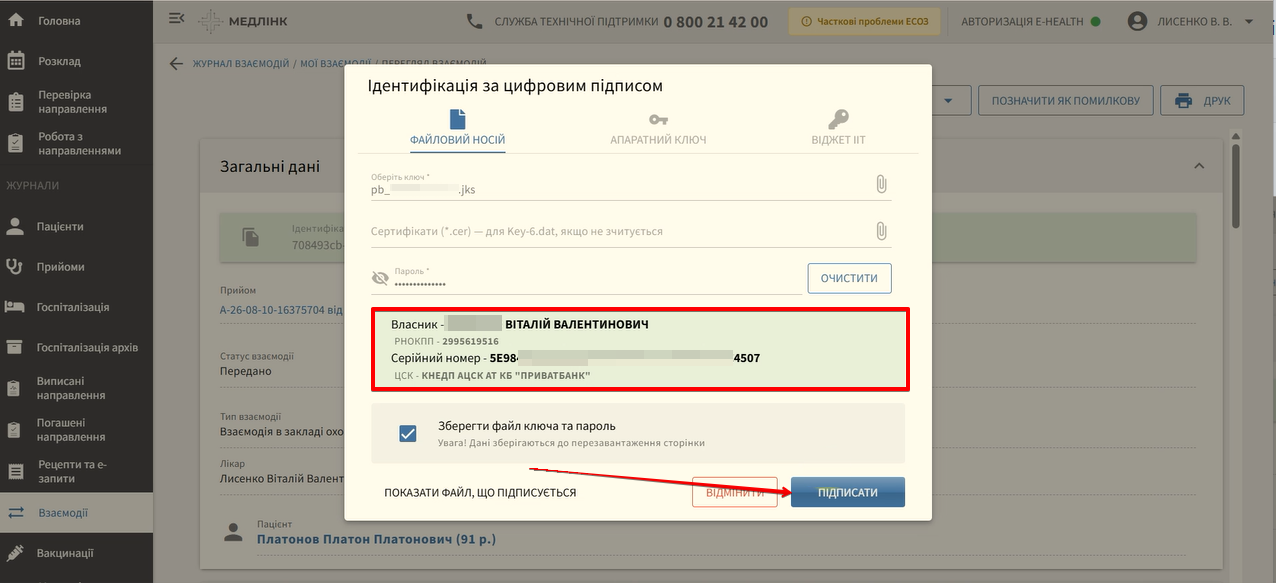Open appointment link A-26-08-10-16375704
This screenshot has width=1276, height=583.
(281, 310)
